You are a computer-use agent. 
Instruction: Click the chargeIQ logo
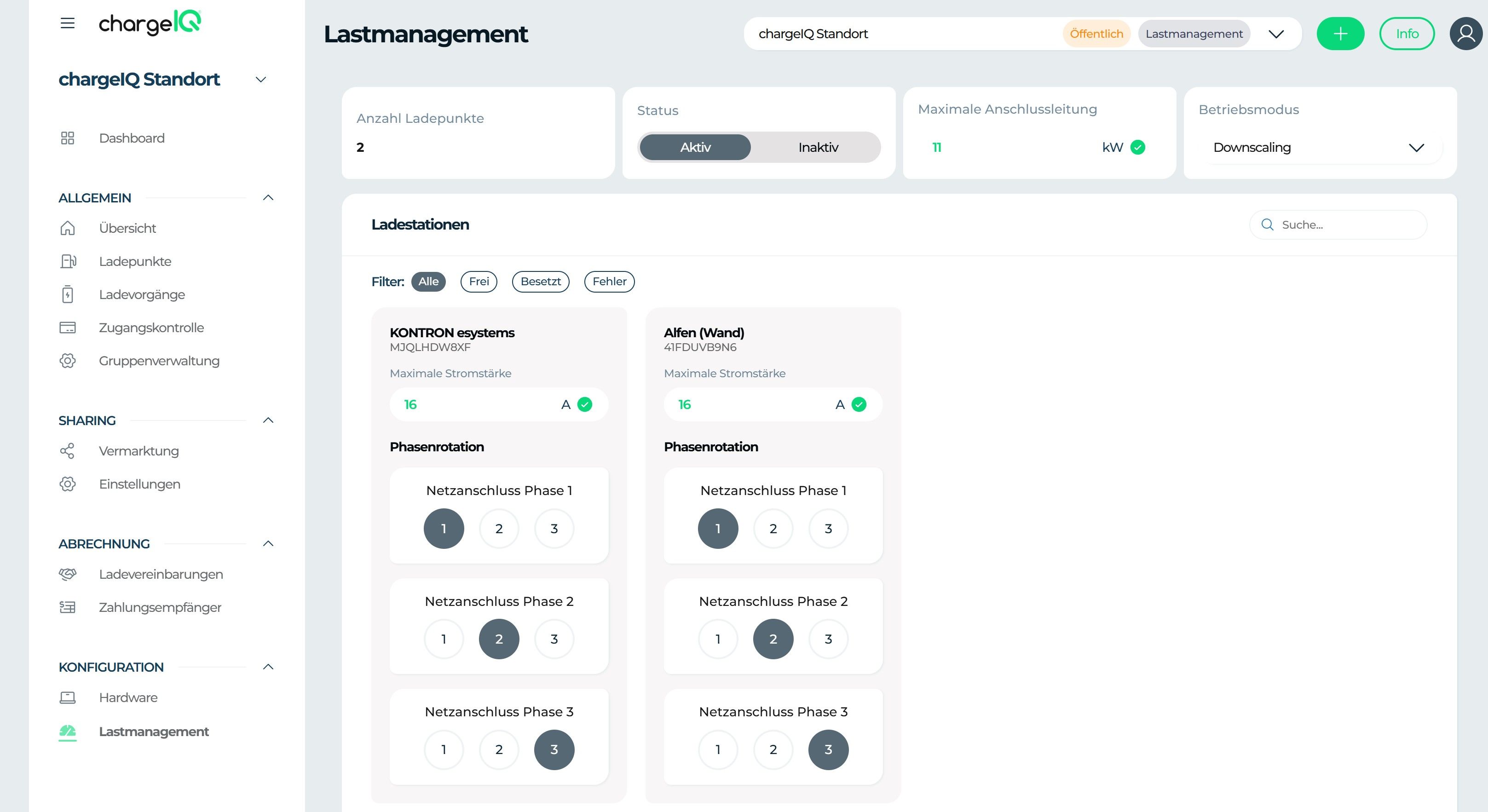(x=150, y=23)
